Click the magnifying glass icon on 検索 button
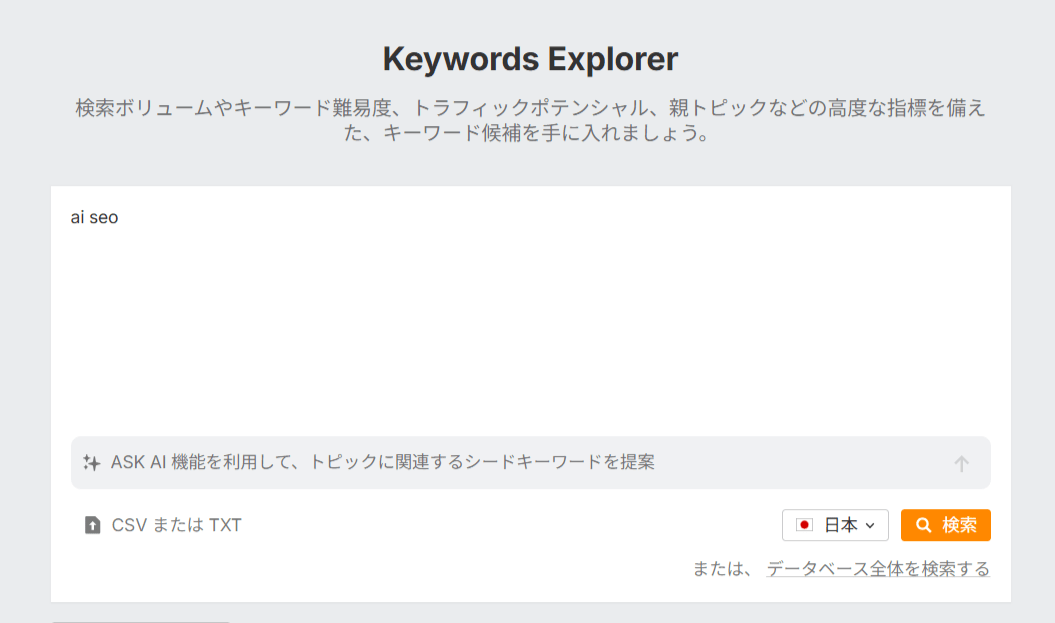 tap(924, 525)
